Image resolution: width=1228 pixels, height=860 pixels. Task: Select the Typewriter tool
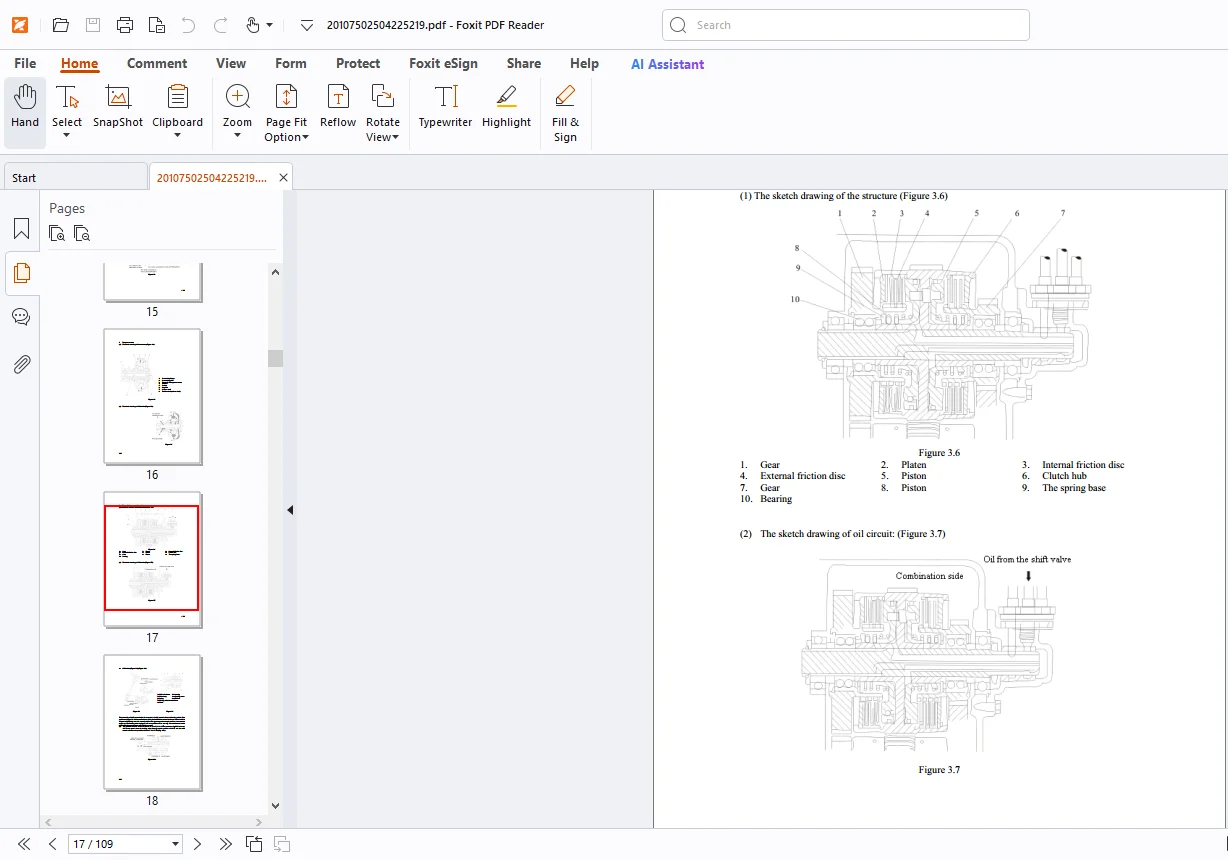point(445,107)
